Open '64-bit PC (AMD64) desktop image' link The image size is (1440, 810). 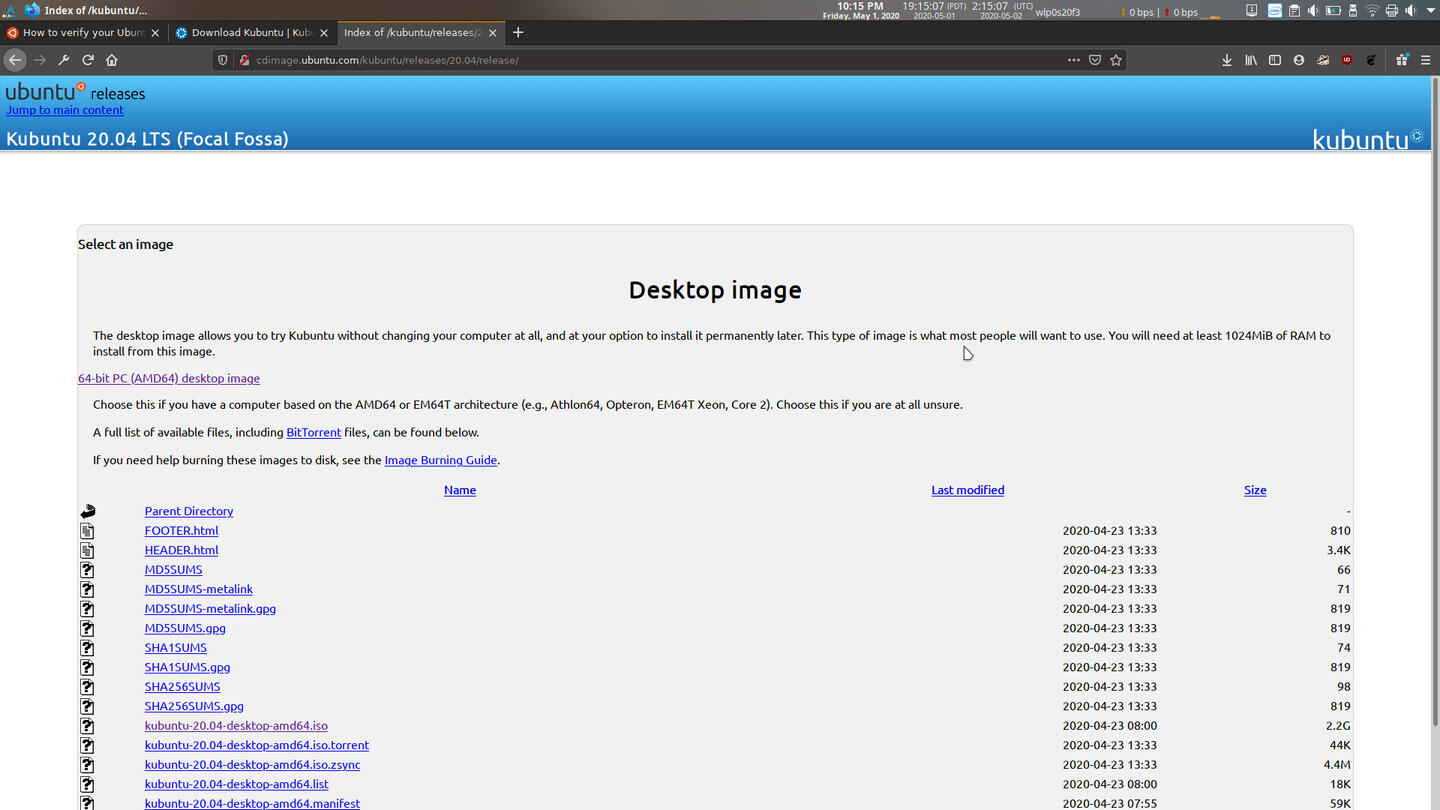(169, 378)
